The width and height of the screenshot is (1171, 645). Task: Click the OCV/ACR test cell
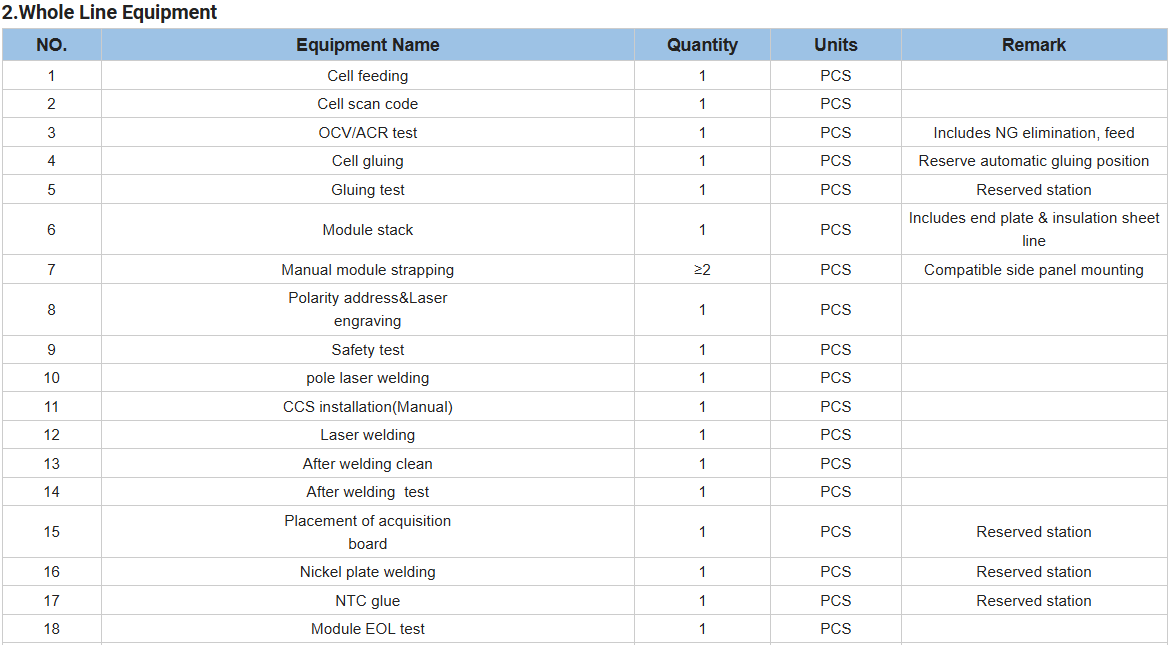[367, 133]
